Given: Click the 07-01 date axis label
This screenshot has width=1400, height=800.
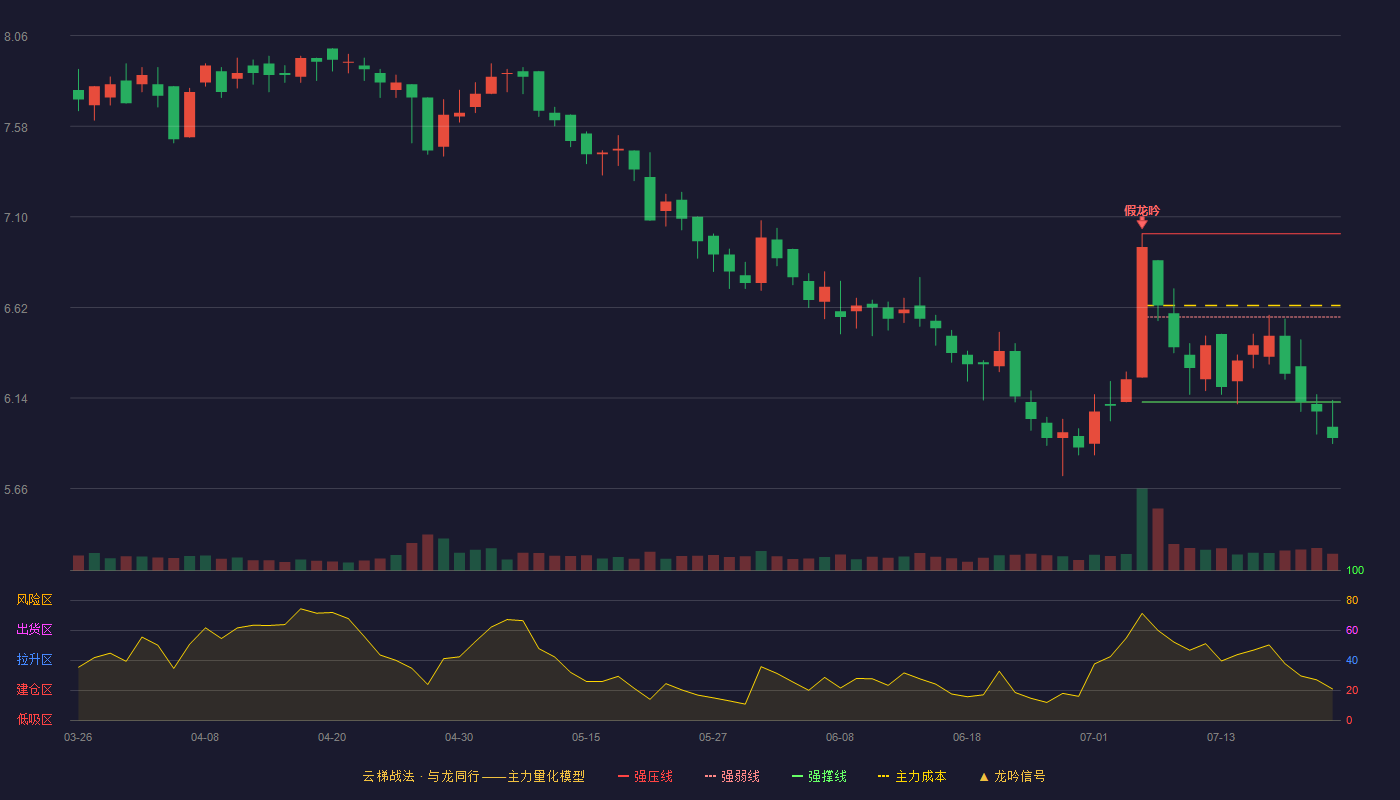Looking at the screenshot, I should pos(1094,737).
